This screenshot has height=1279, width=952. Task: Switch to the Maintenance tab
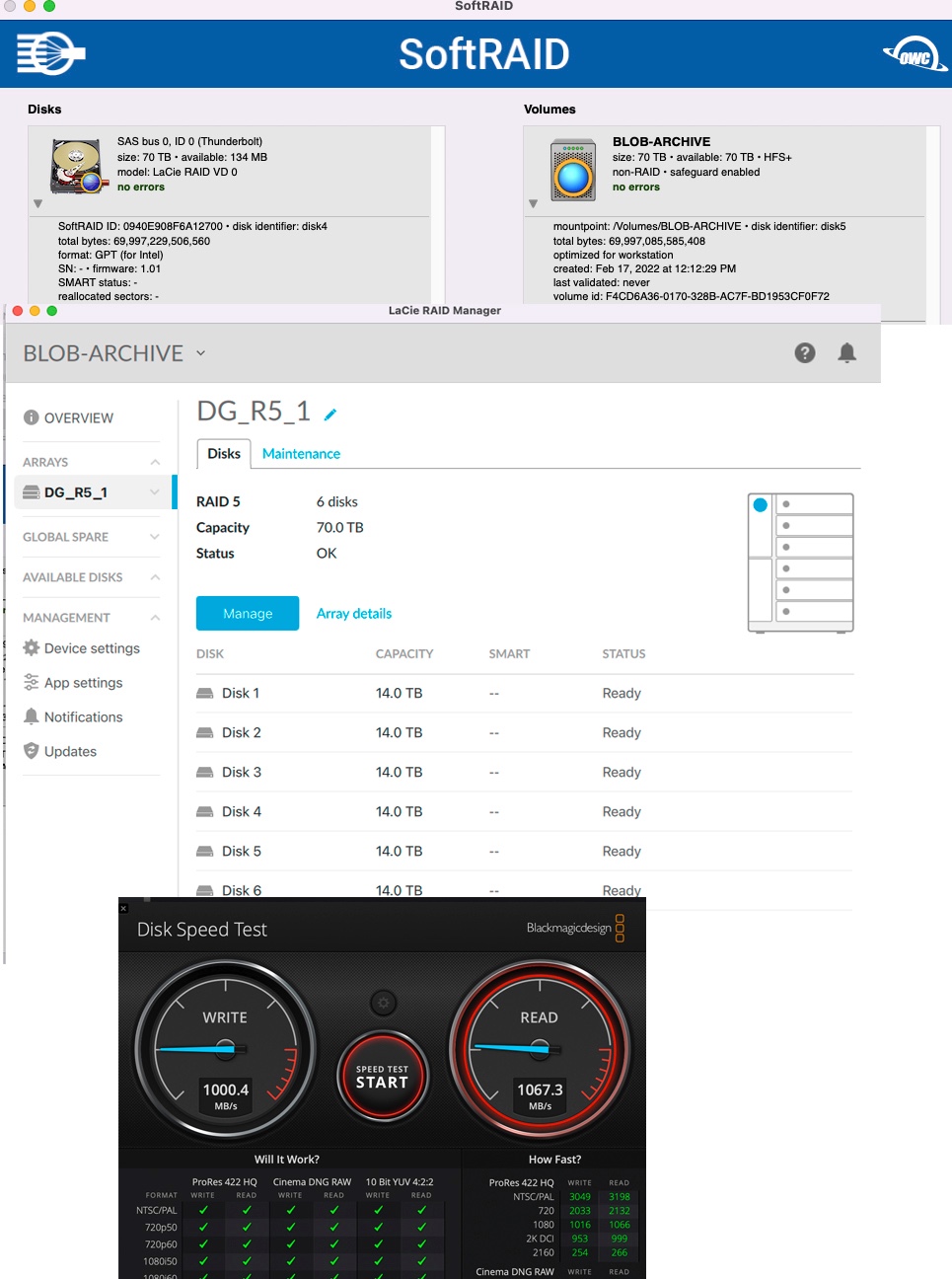pos(301,454)
